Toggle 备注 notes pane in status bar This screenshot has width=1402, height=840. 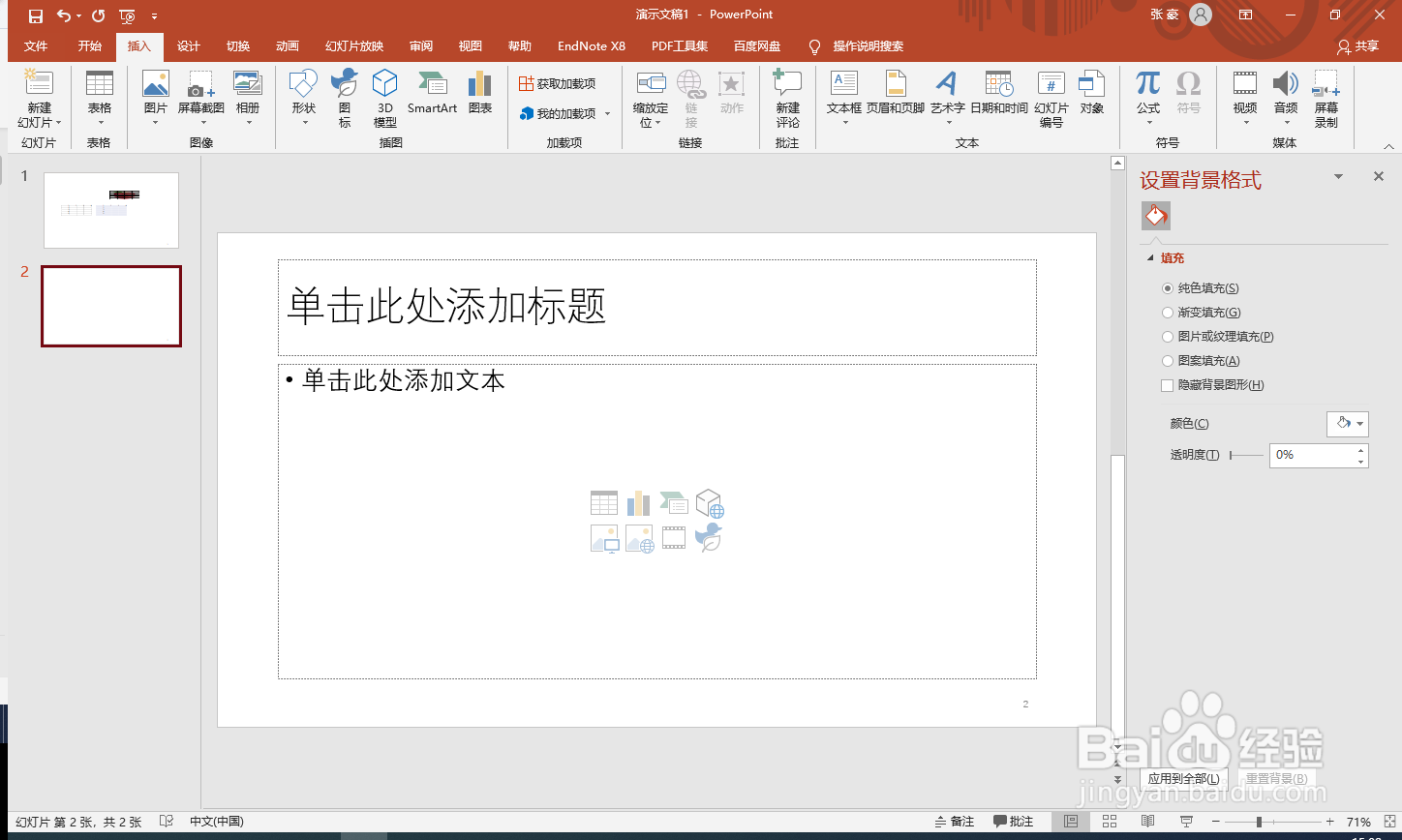(x=954, y=822)
